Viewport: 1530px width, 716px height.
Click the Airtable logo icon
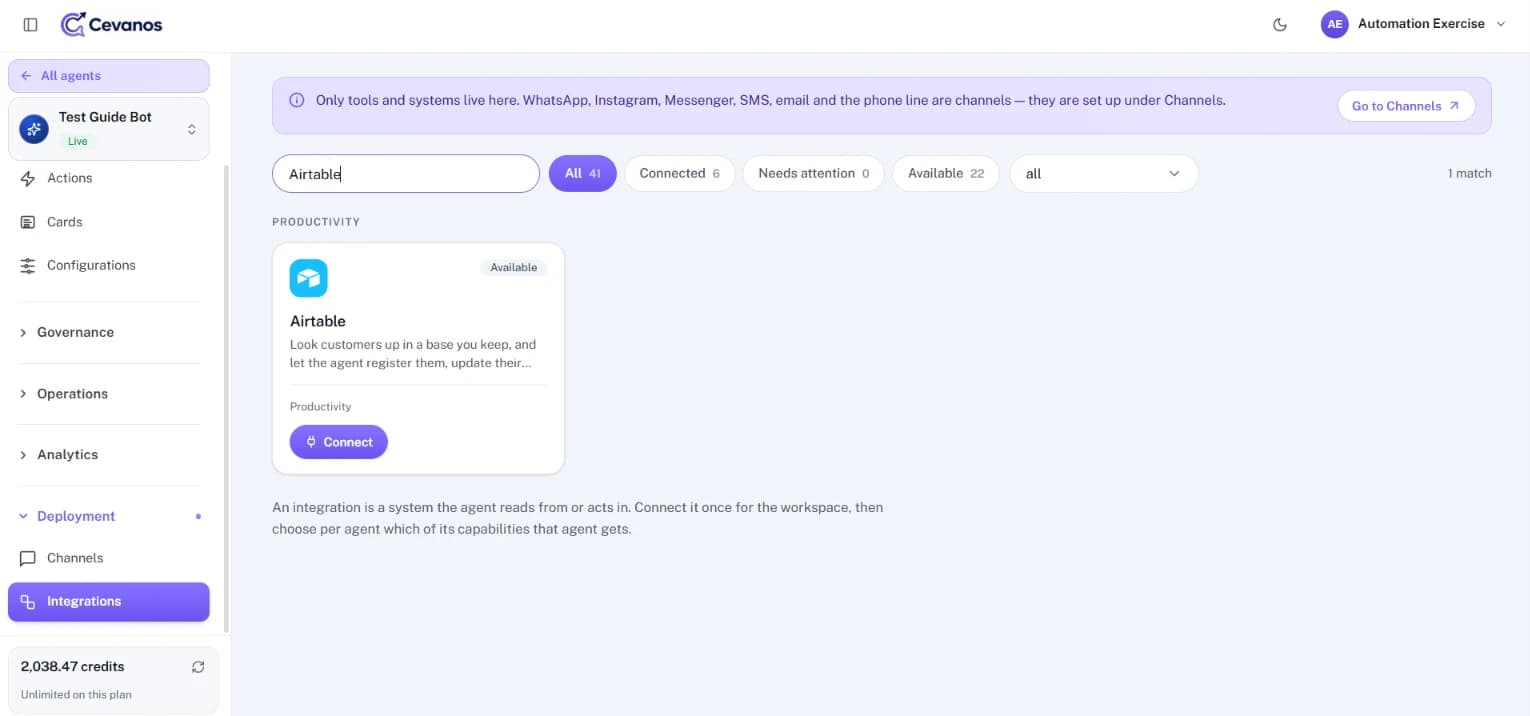pos(309,278)
